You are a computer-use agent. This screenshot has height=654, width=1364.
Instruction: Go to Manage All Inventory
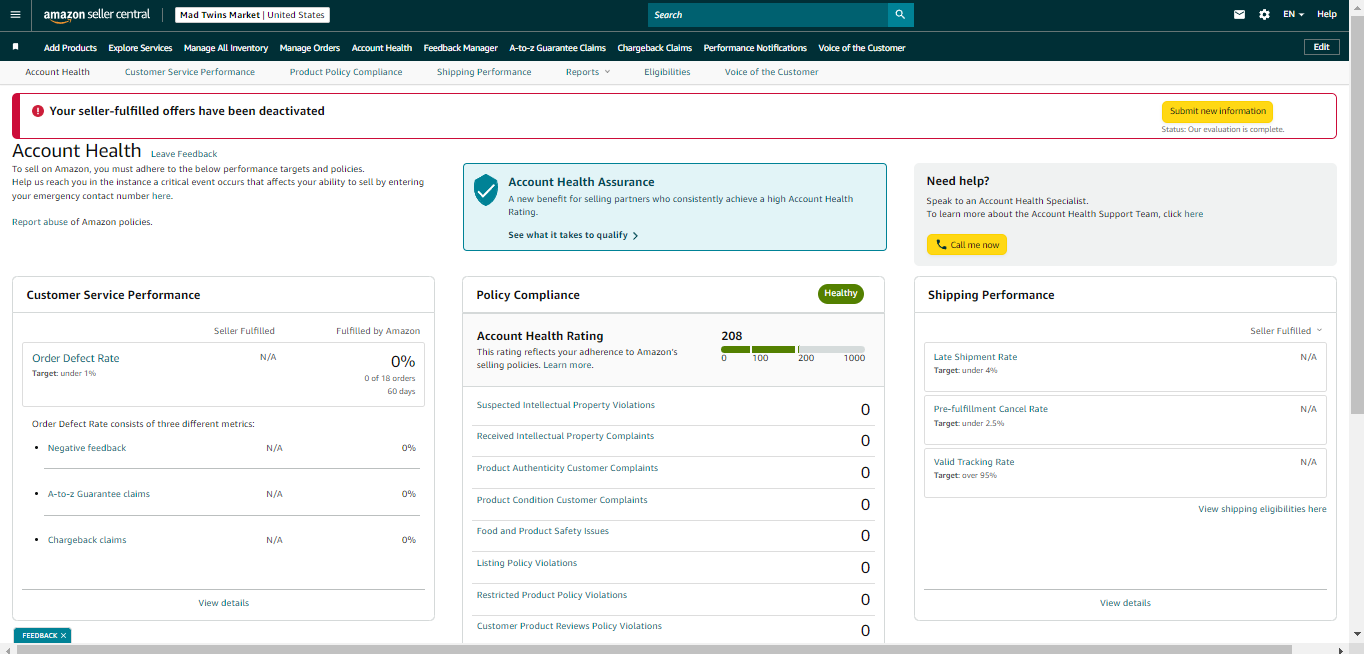pos(226,48)
